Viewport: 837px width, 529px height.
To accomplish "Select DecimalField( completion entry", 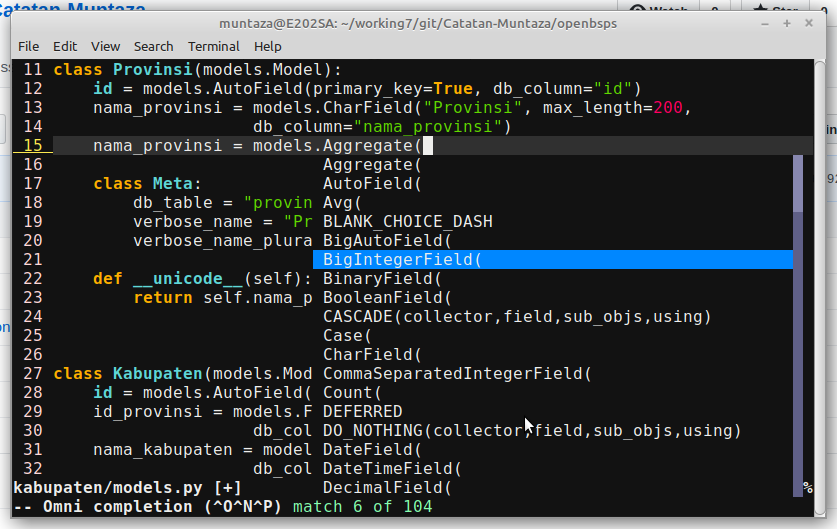I will pyautogui.click(x=552, y=488).
